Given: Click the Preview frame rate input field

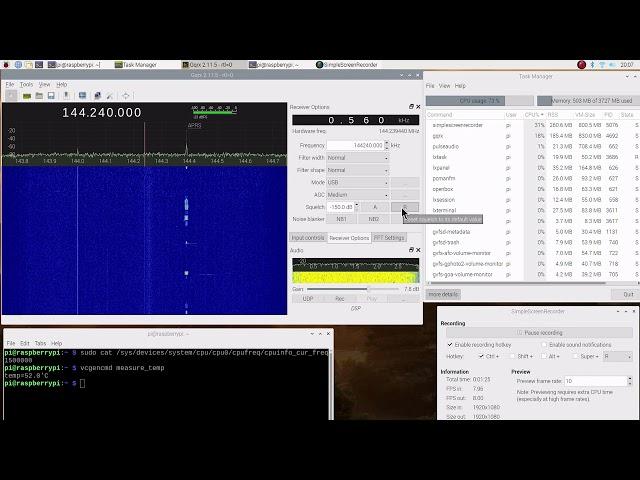Looking at the screenshot, I should click(x=596, y=381).
